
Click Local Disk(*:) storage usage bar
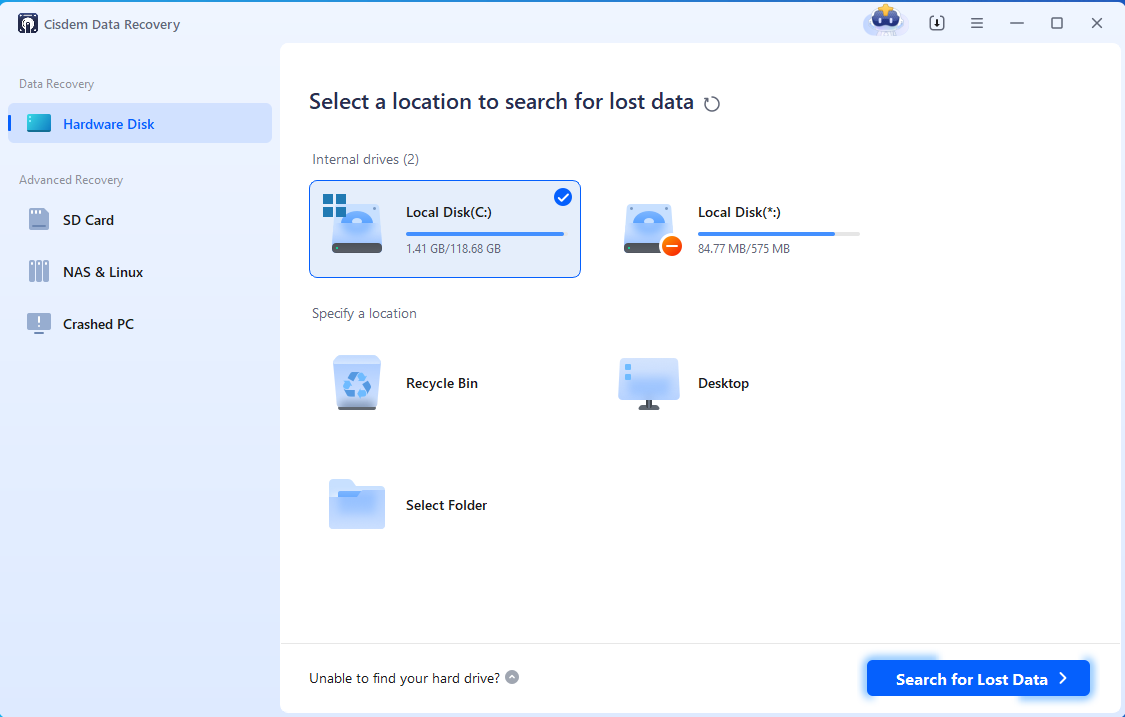click(778, 233)
